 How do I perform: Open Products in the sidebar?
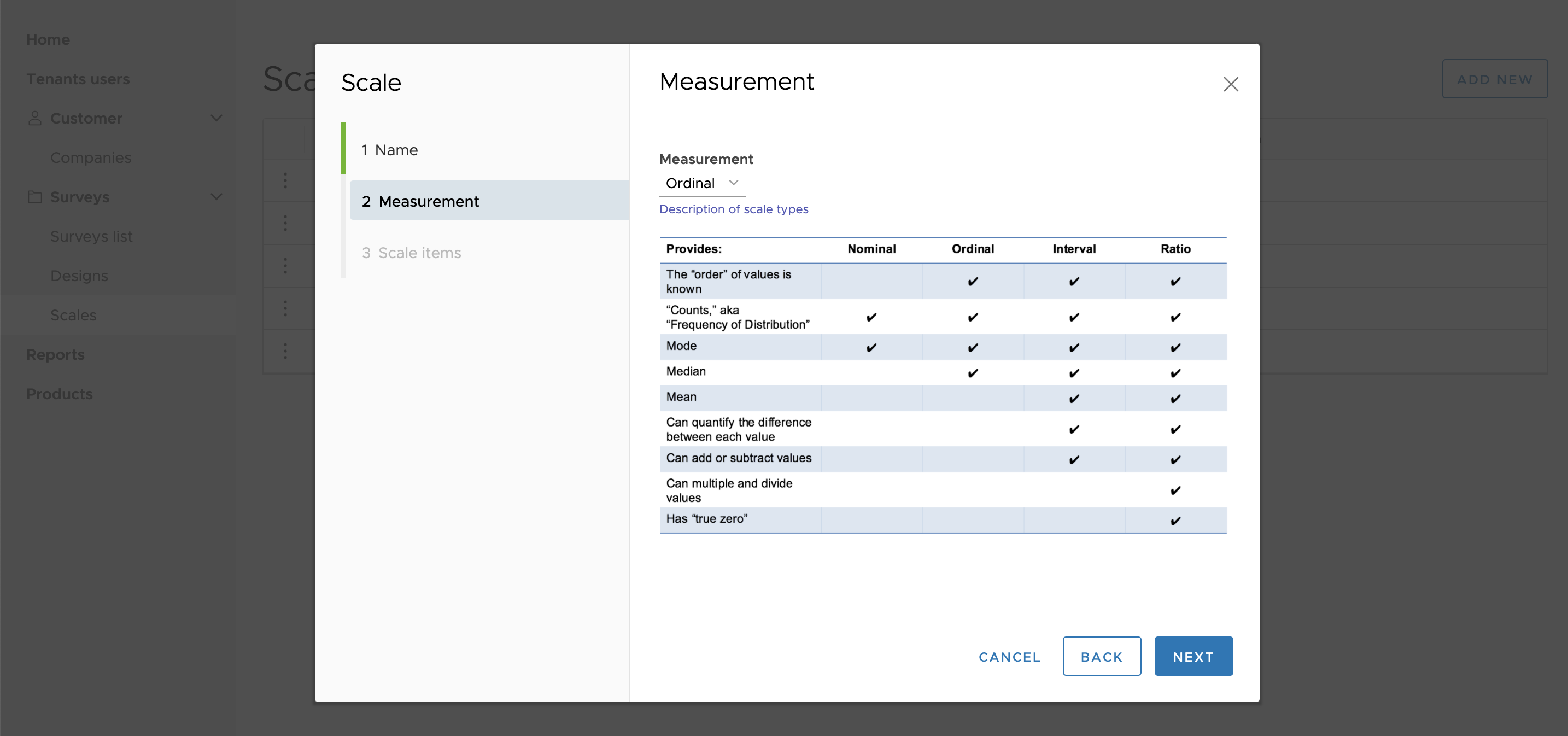[x=60, y=394]
